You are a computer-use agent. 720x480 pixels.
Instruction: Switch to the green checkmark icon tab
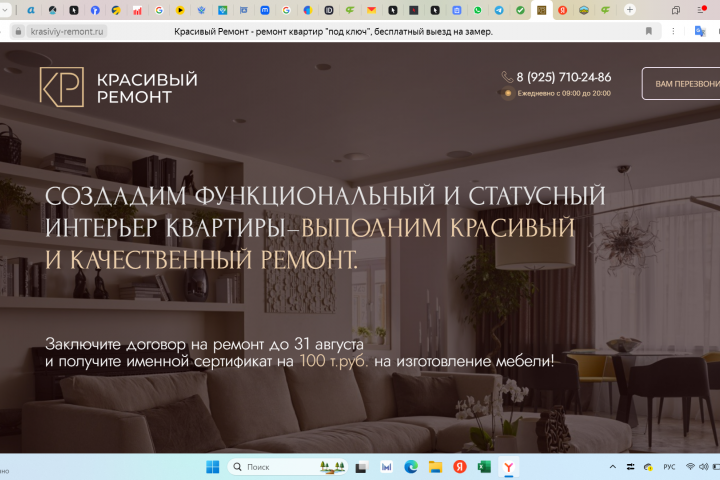(520, 10)
